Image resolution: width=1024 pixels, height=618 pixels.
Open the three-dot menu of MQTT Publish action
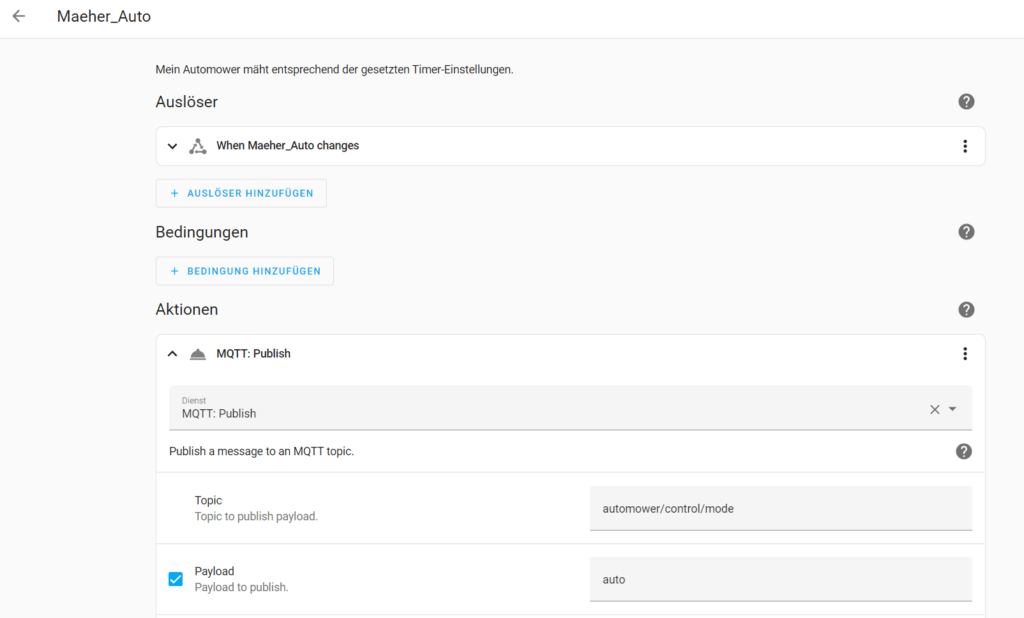tap(965, 354)
